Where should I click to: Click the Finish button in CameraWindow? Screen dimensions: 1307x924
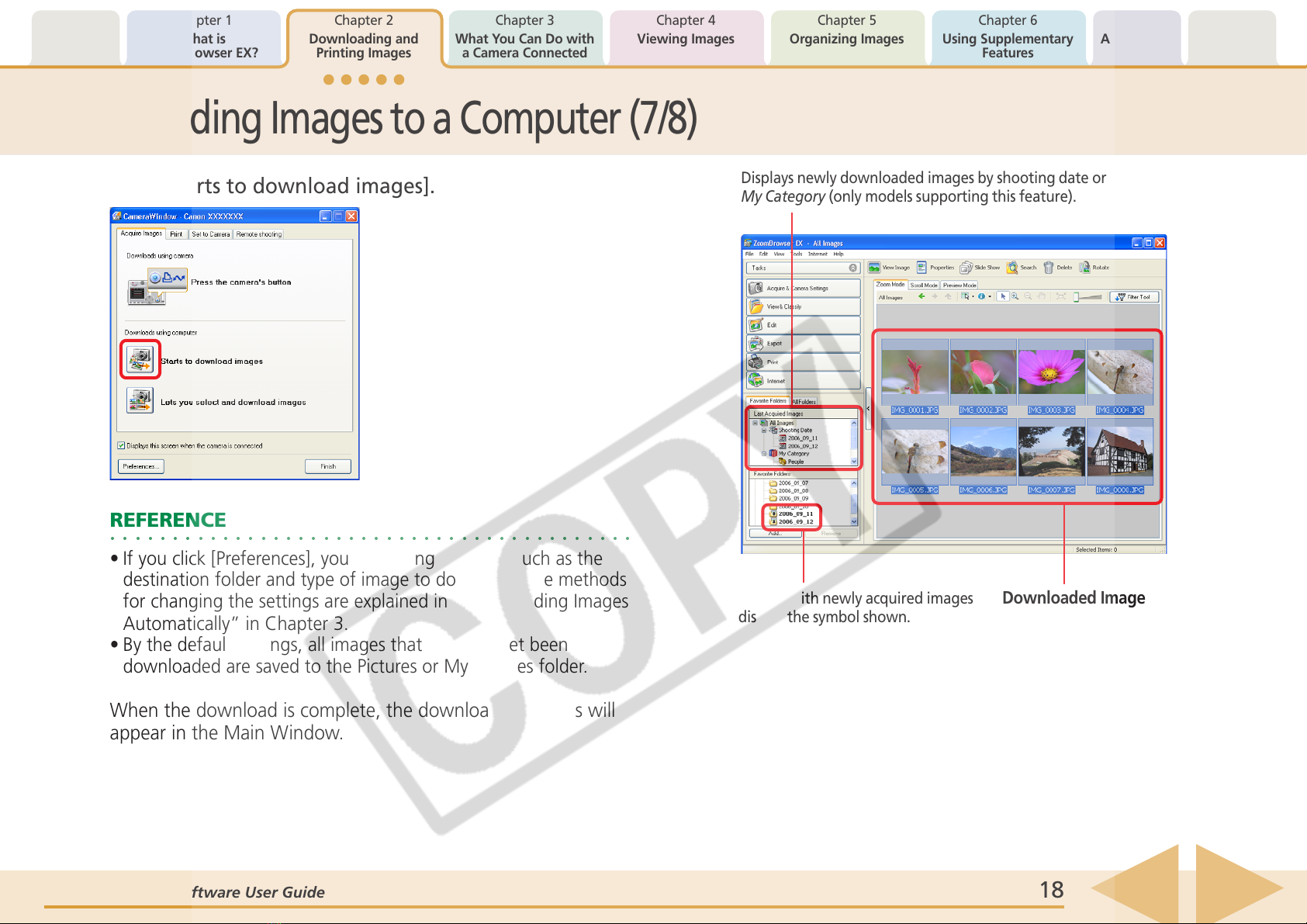328,466
